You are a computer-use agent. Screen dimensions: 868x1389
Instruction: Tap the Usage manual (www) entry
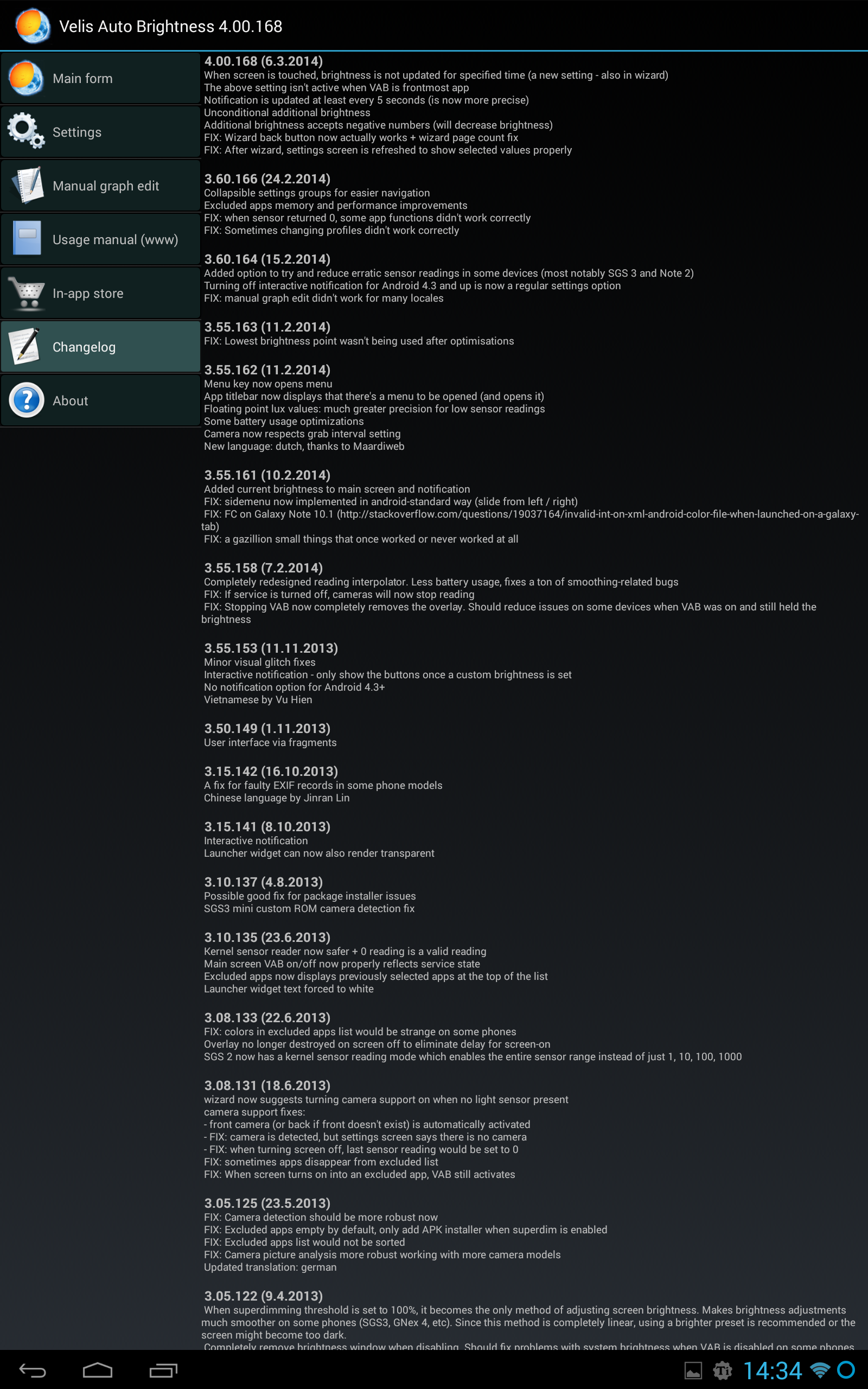pyautogui.click(x=100, y=239)
